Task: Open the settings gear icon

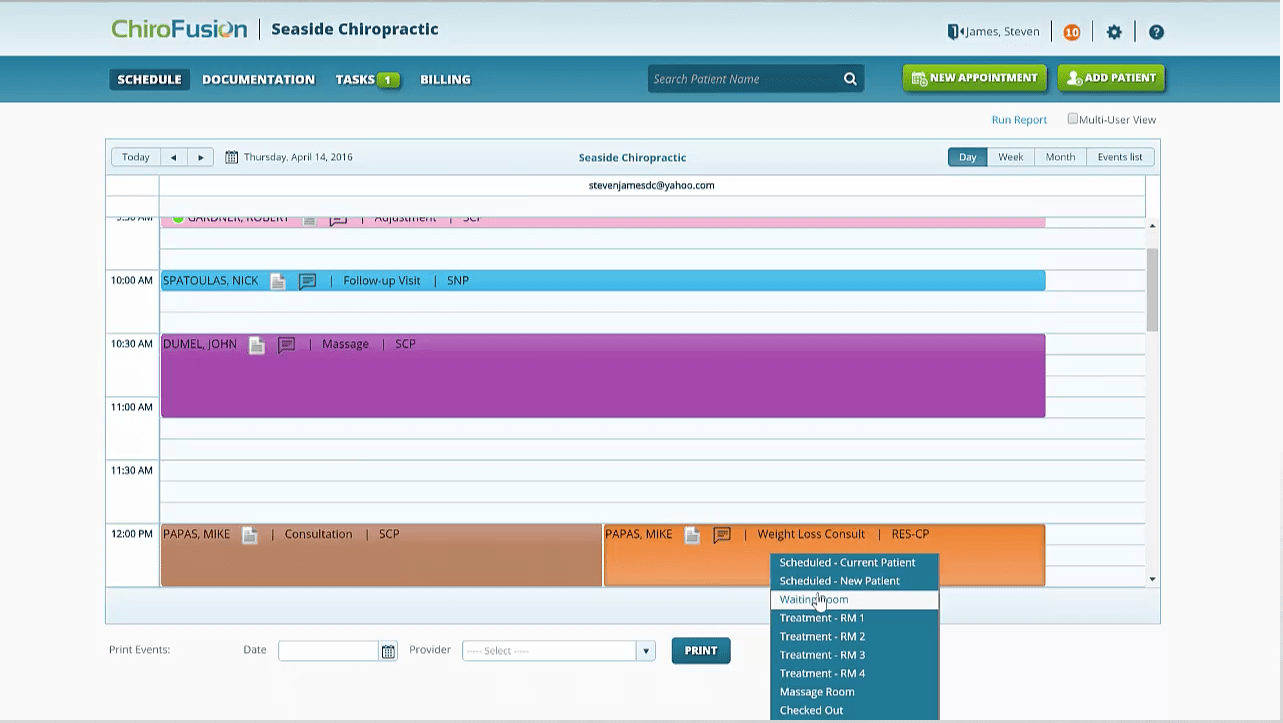Action: tap(1114, 32)
